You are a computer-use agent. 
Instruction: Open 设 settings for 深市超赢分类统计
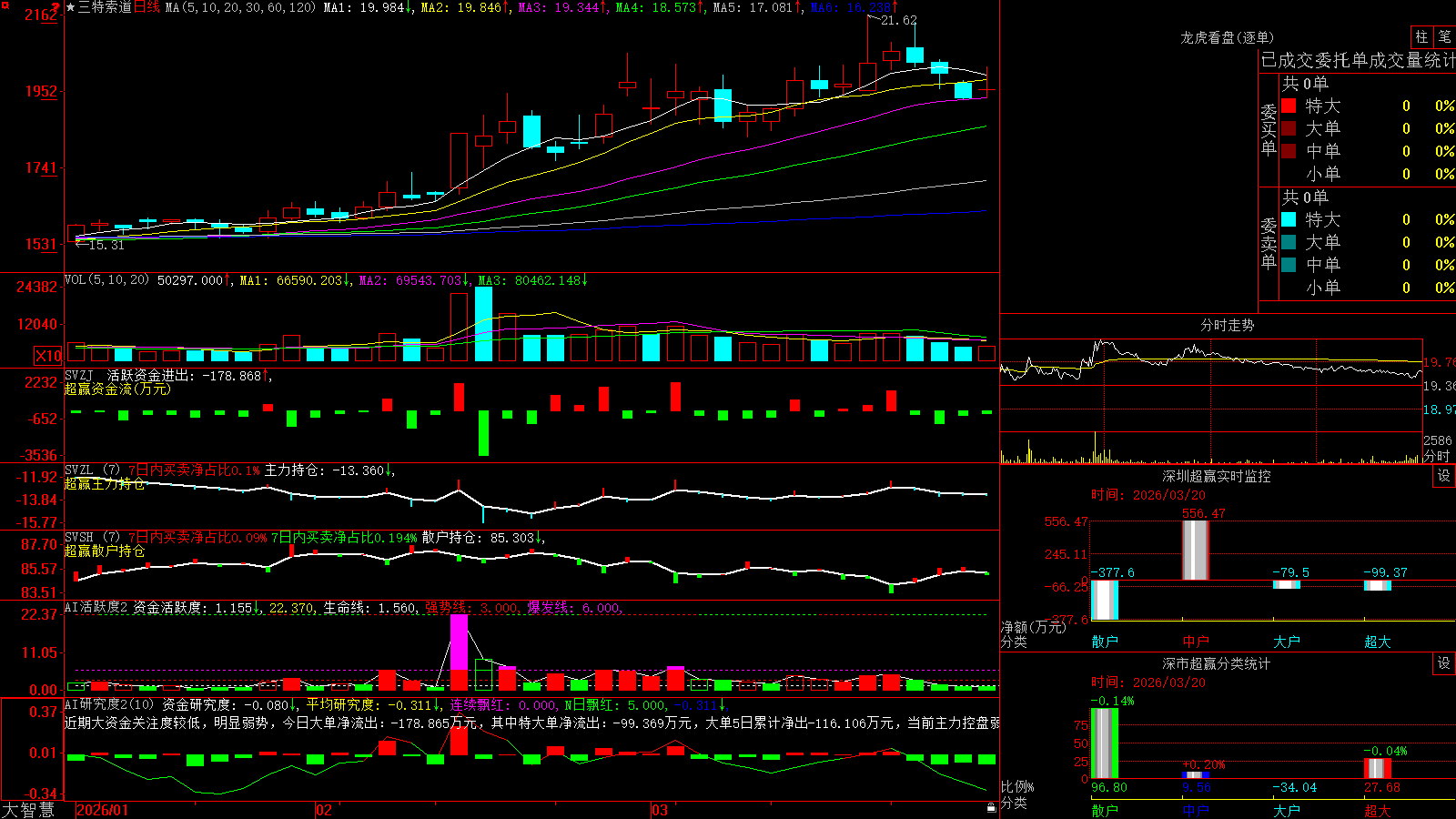(x=1443, y=663)
